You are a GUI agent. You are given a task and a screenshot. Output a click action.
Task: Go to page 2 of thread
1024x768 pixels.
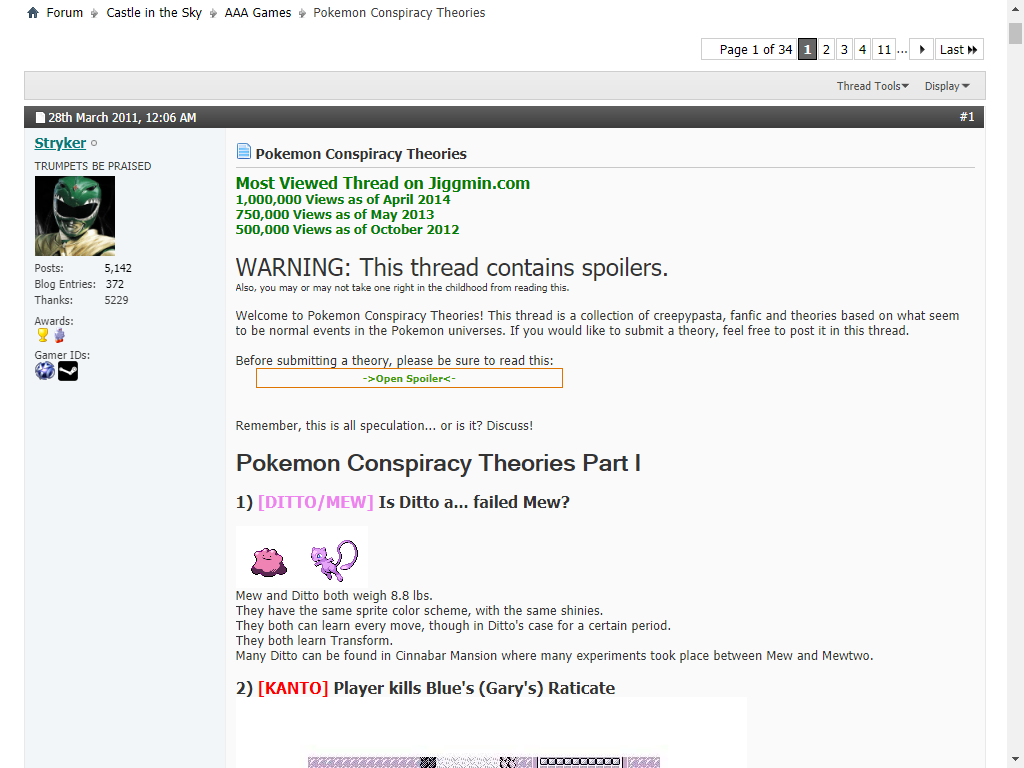826,50
